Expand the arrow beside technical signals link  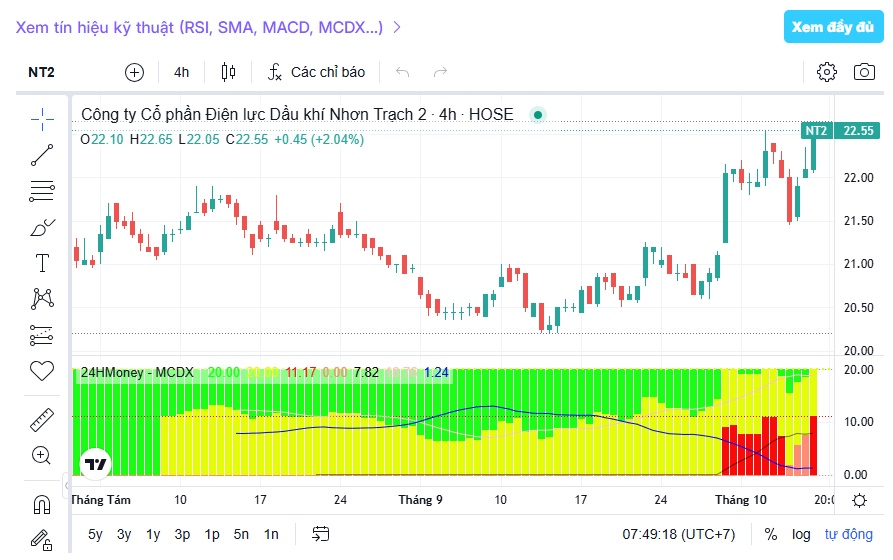[398, 27]
